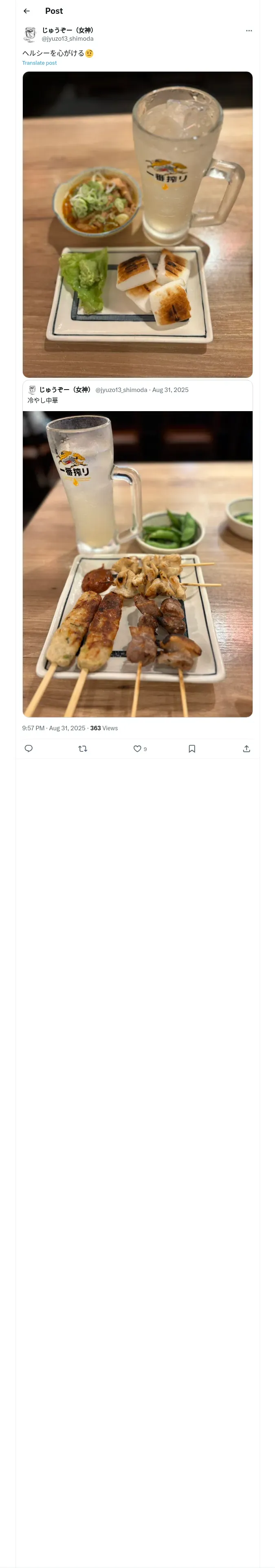This screenshot has width=275, height=1568.
Task: Click the small avatar in quoted post
Action: click(32, 390)
